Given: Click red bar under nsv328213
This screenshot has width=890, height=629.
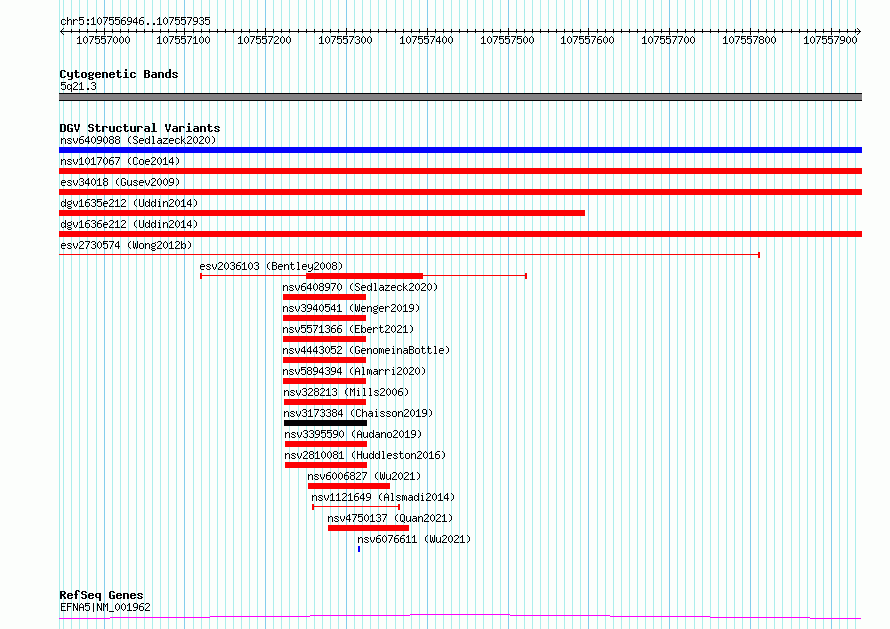Looking at the screenshot, I should coord(325,402).
